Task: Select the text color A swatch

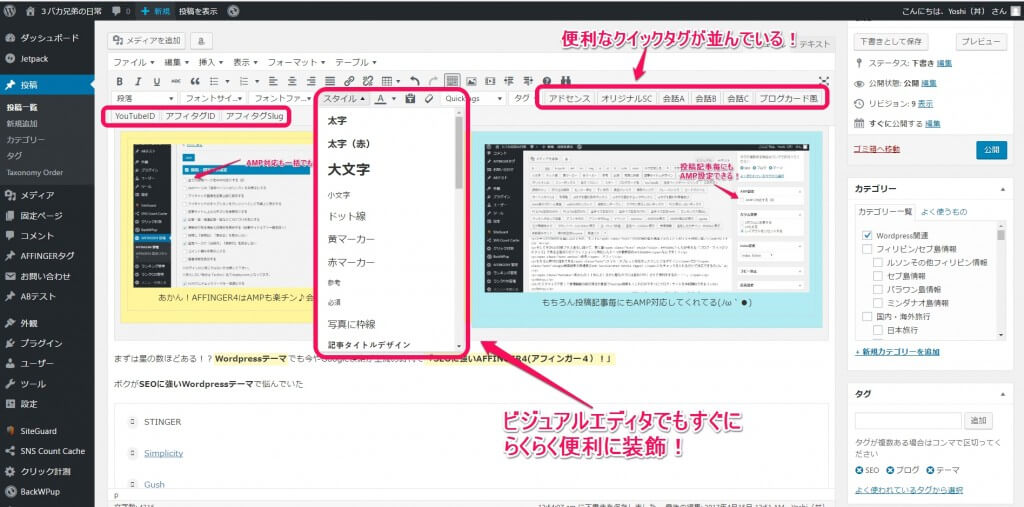Action: [380, 99]
